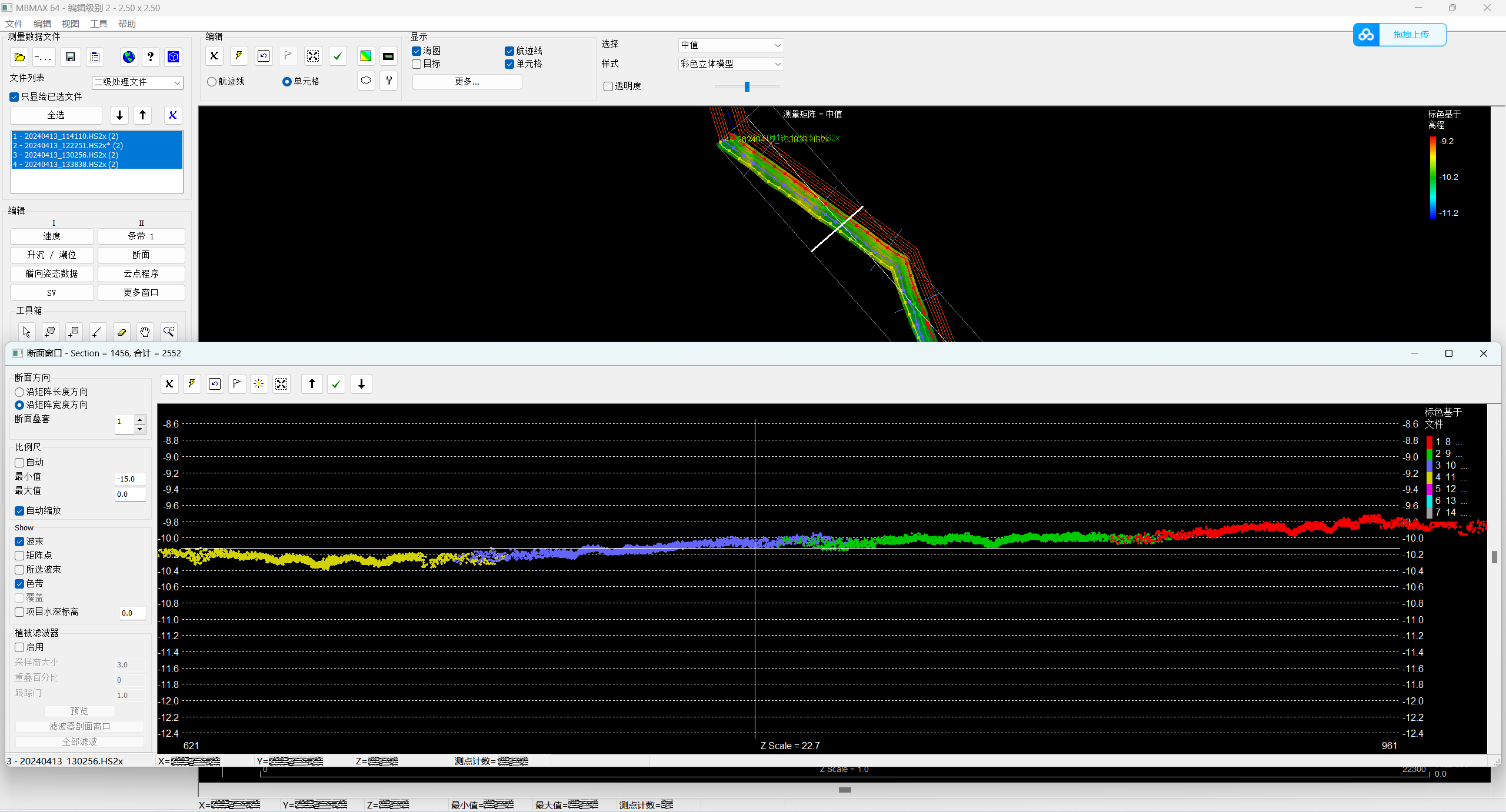The height and width of the screenshot is (812, 1506).
Task: Click the transparency slider handle
Action: click(747, 87)
